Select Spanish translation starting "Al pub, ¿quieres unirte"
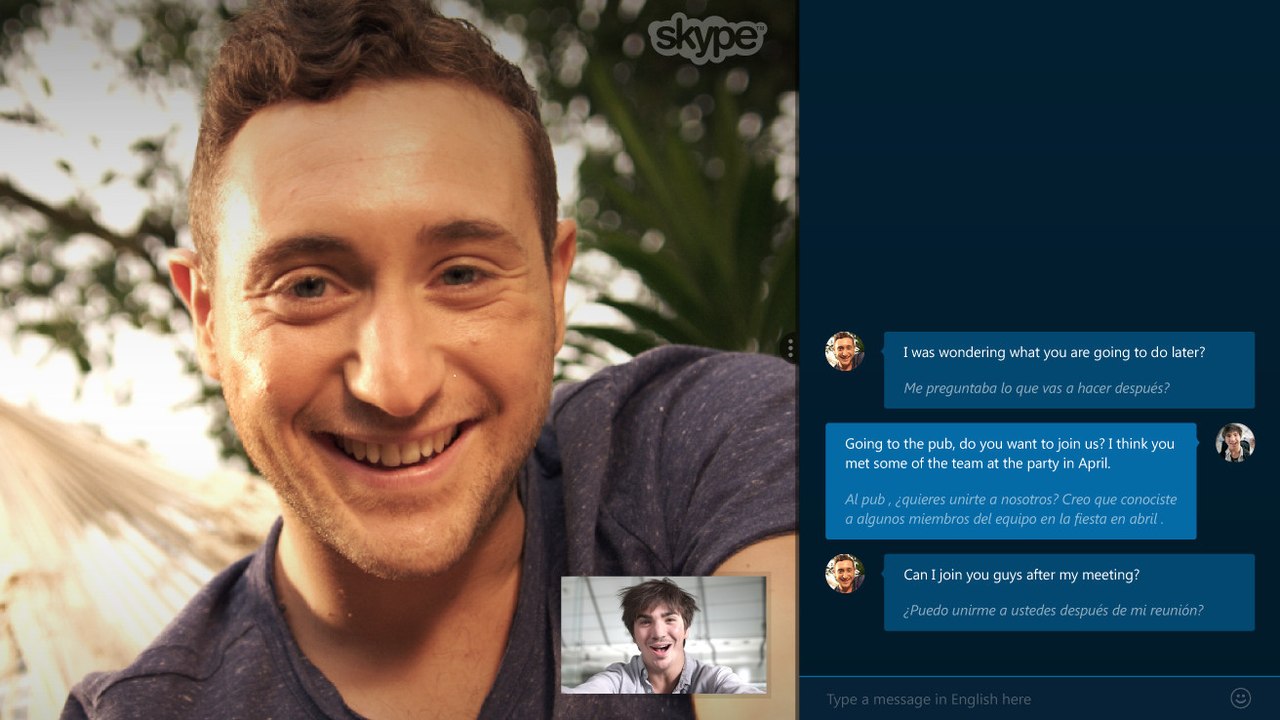 [1011, 509]
